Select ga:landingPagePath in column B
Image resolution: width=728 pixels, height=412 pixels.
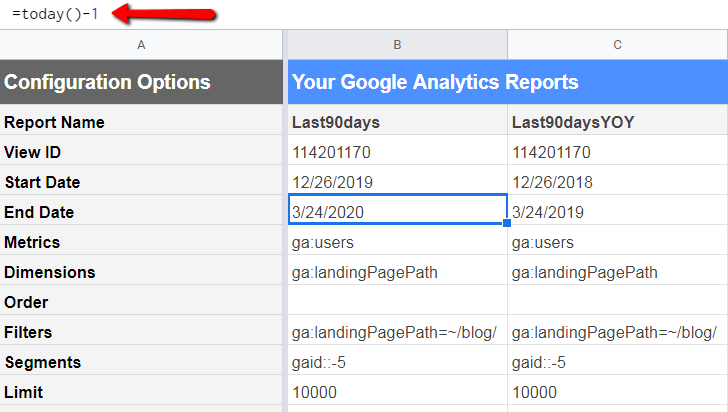tap(397, 272)
